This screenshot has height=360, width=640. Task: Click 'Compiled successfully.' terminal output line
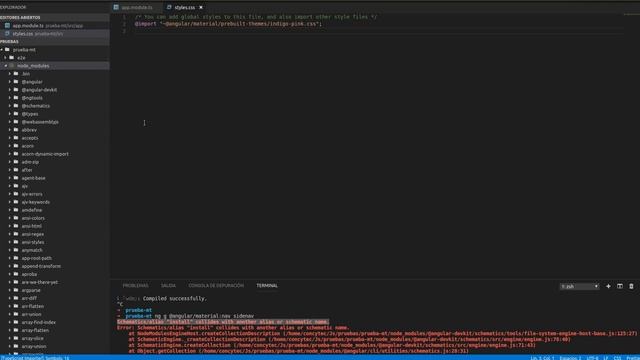click(174, 298)
